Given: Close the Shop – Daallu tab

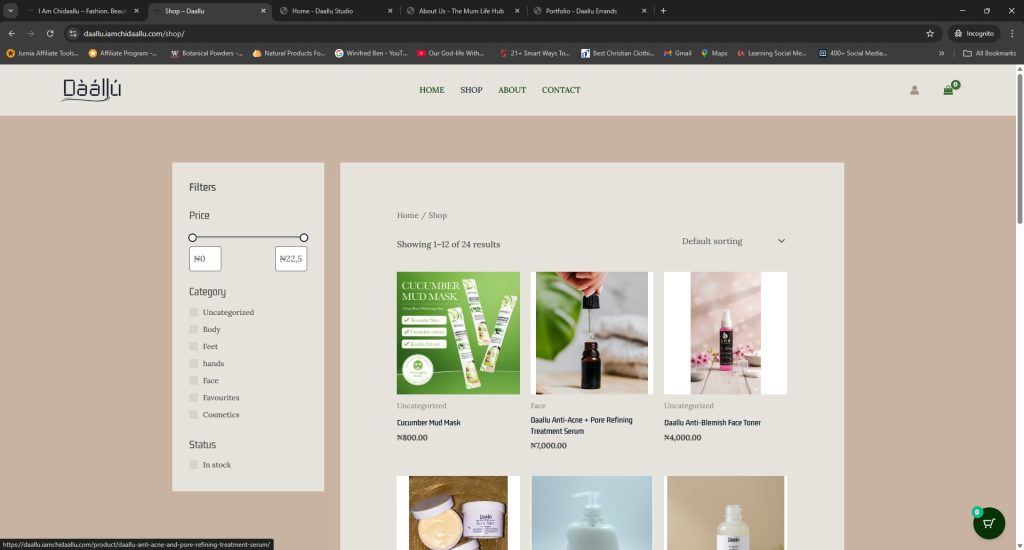Looking at the screenshot, I should coord(263,11).
